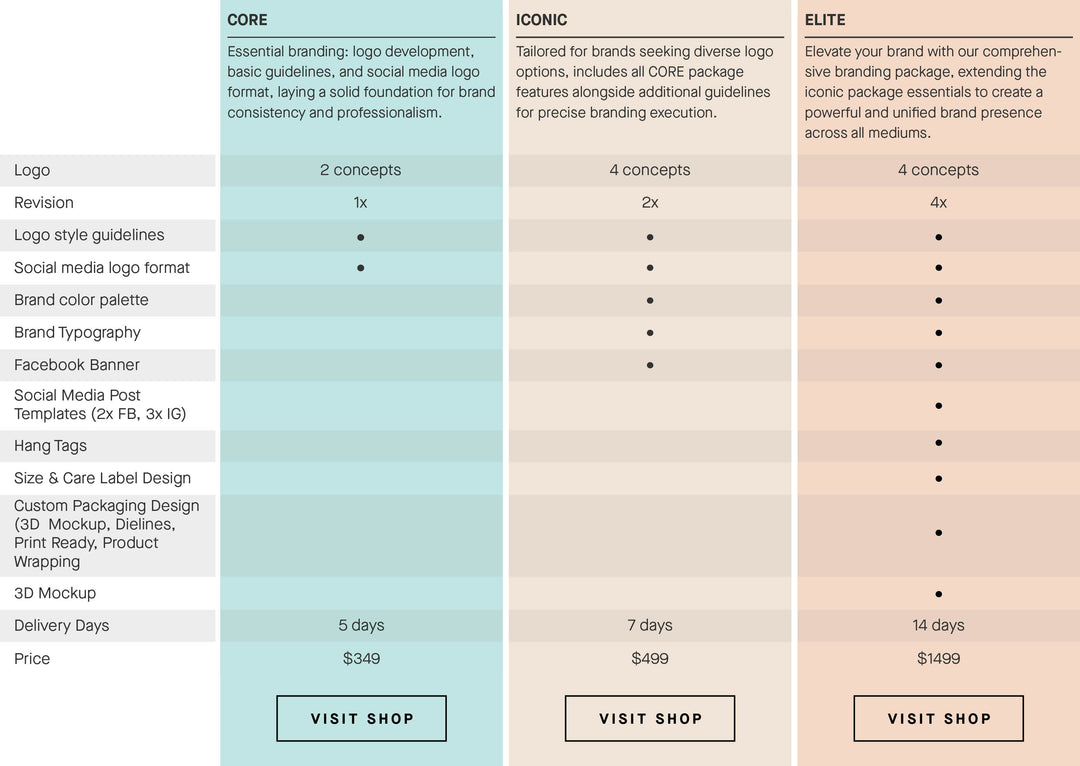
Task: Click the ICONIC bullet for Facebook Banner
Action: coord(650,365)
